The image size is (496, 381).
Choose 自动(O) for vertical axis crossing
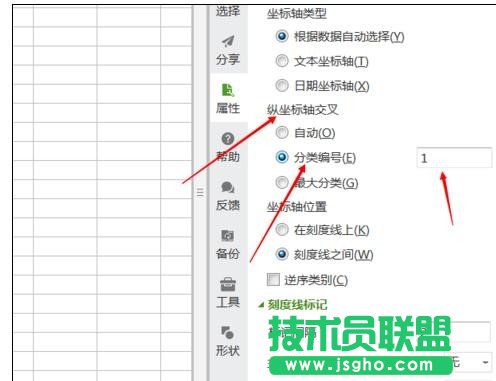click(282, 133)
